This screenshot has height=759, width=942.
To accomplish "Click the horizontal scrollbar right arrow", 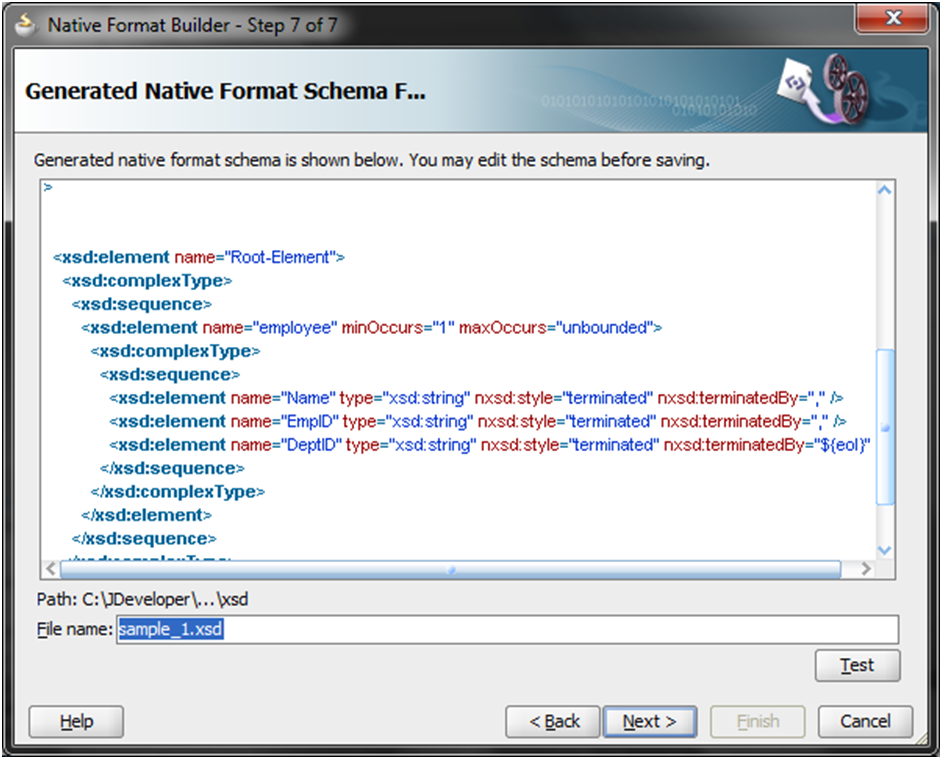I will coord(868,568).
